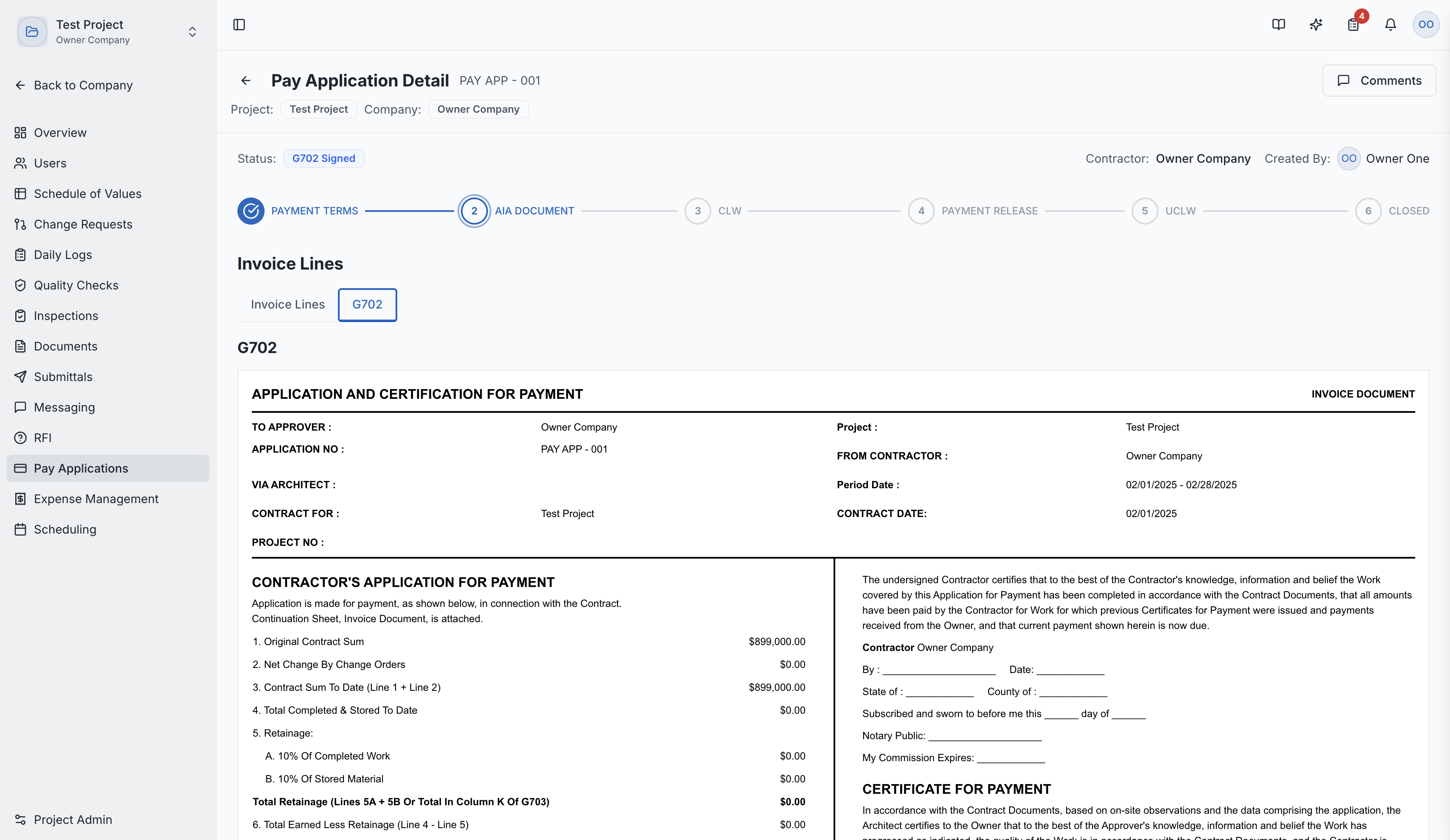This screenshot has height=840, width=1450.
Task: Click the application number PAY APP - 001 in form
Action: pyautogui.click(x=574, y=449)
